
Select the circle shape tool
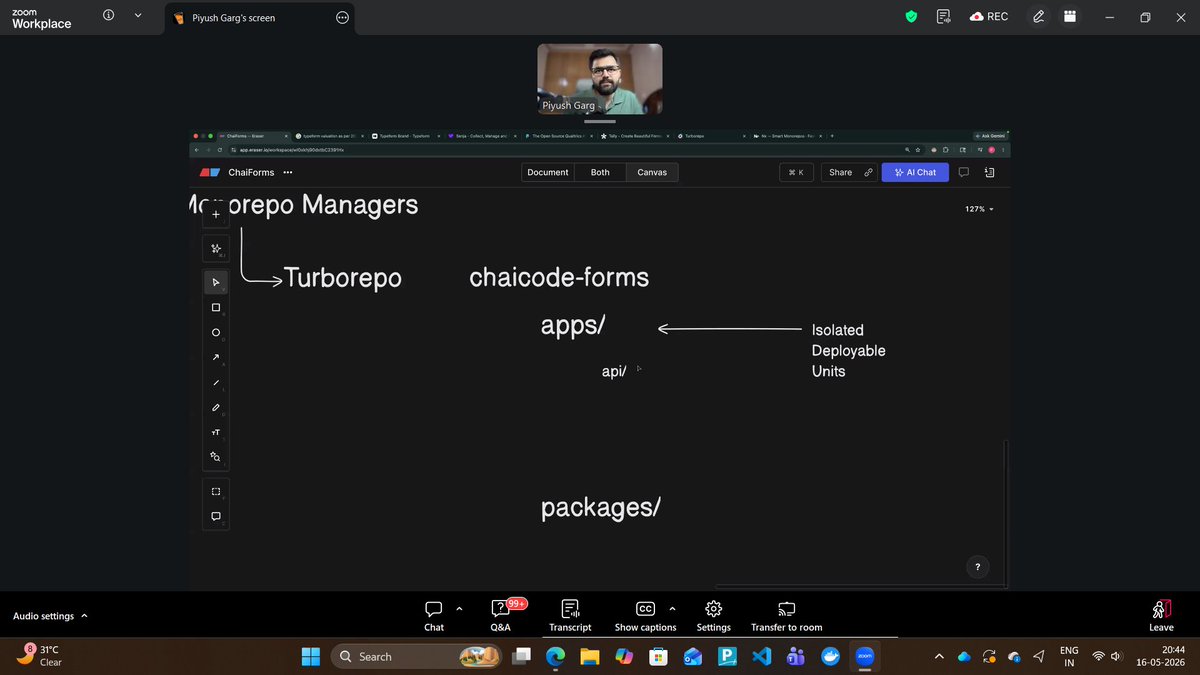pyautogui.click(x=216, y=333)
